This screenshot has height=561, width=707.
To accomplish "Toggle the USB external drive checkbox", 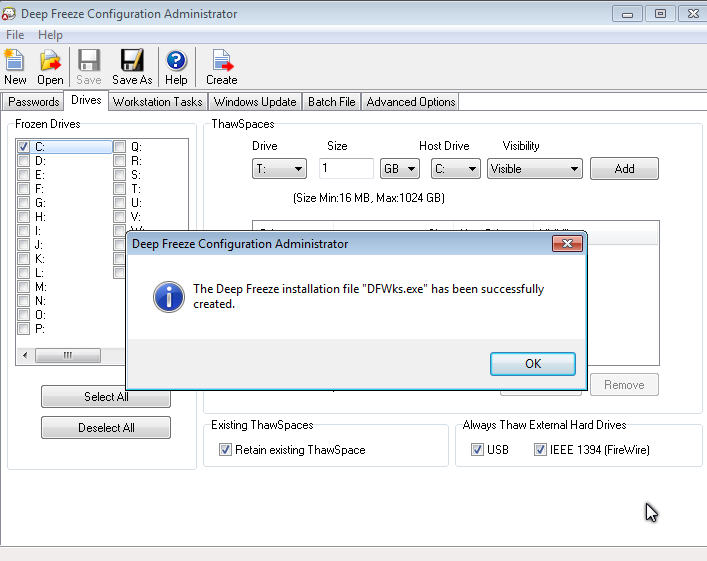I will 477,450.
